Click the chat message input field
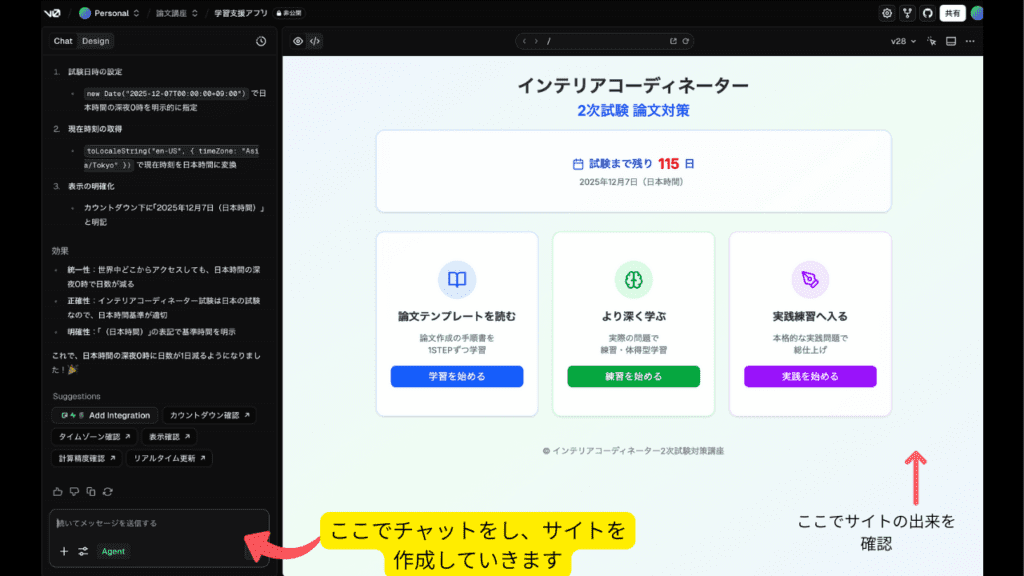 click(150, 523)
